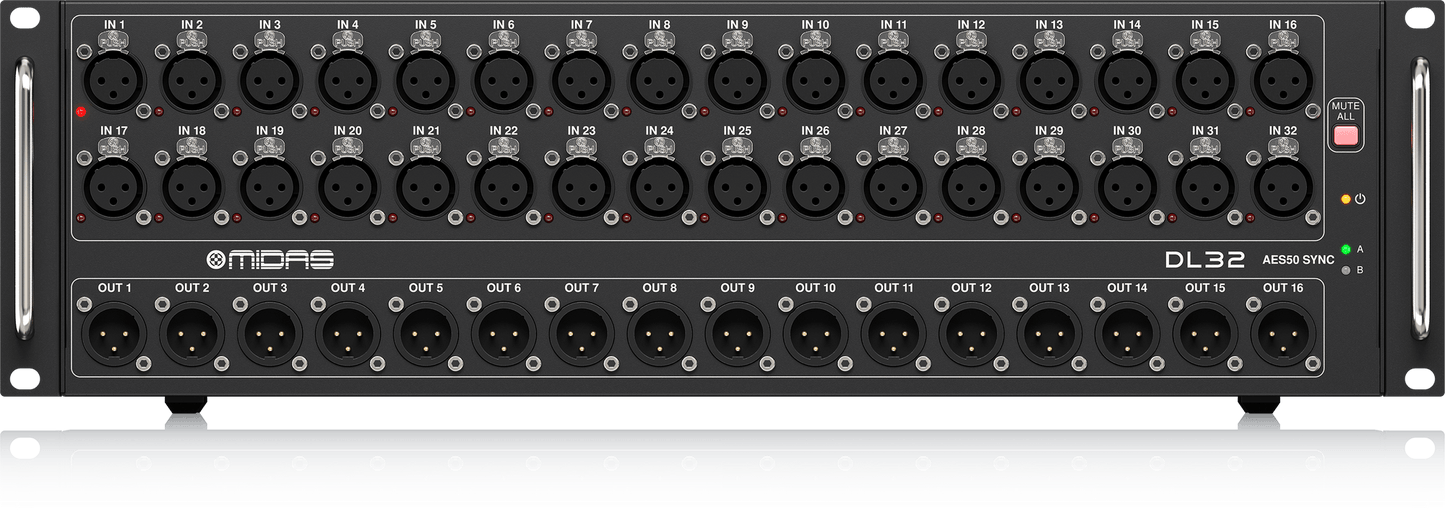Click the left chrome rack handle
Viewport: 1445px width, 520px height.
[x=24, y=197]
